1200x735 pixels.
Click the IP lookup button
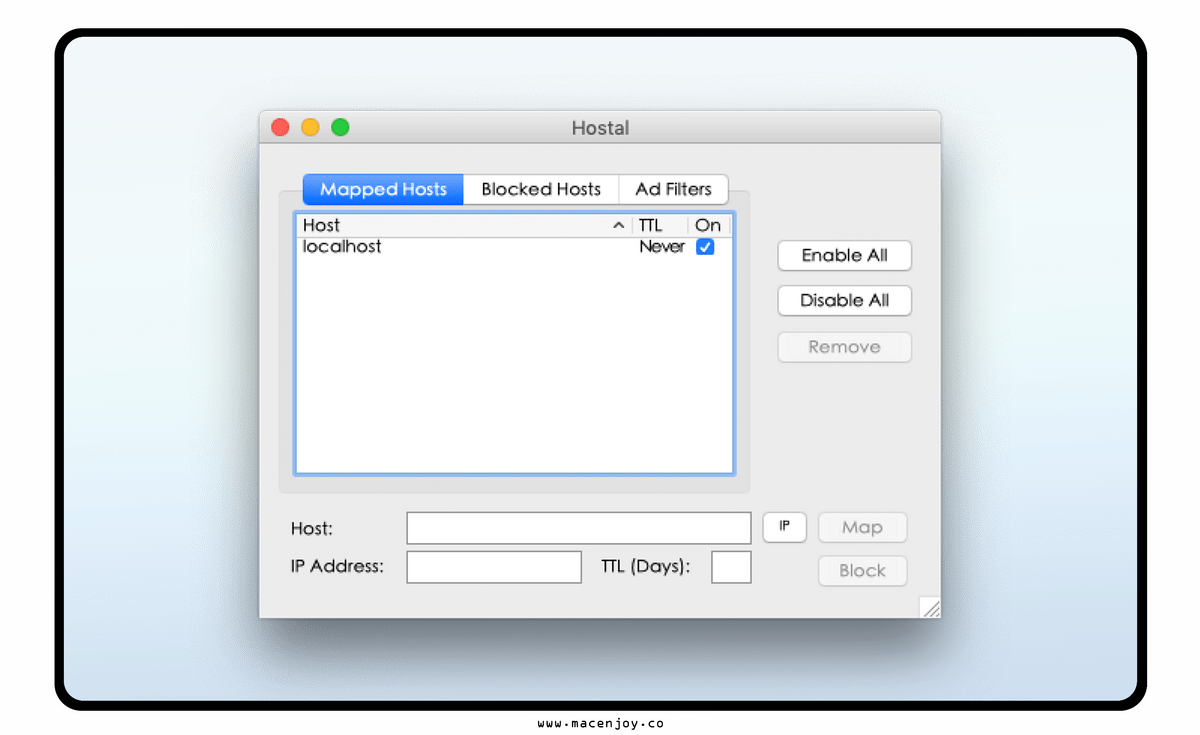(x=785, y=527)
